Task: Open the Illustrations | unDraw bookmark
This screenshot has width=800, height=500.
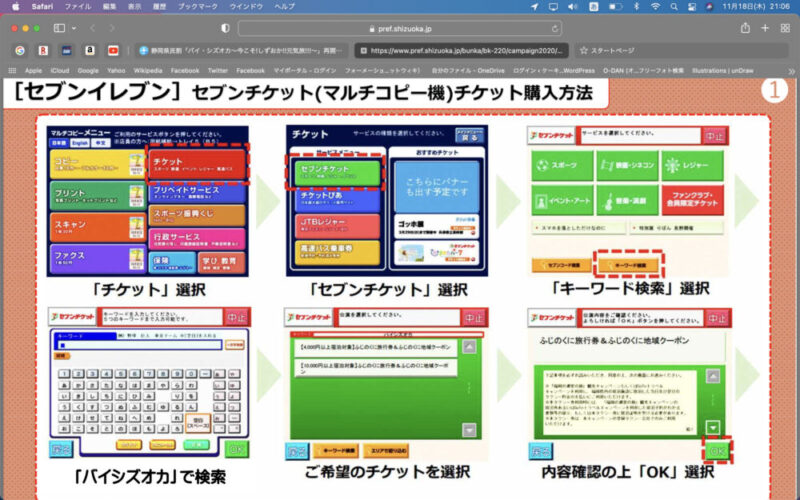Action: 722,70
